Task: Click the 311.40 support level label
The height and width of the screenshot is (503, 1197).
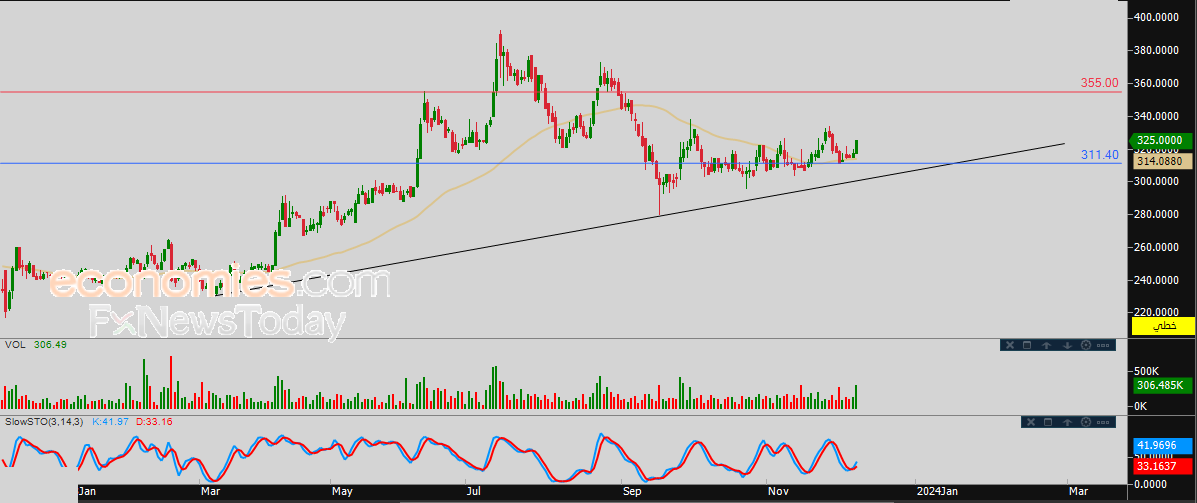Action: click(1099, 154)
